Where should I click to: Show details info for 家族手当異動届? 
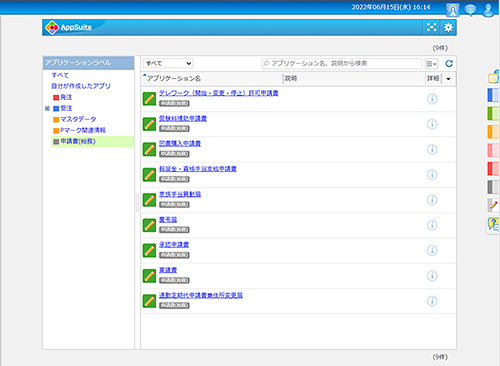pyautogui.click(x=432, y=200)
